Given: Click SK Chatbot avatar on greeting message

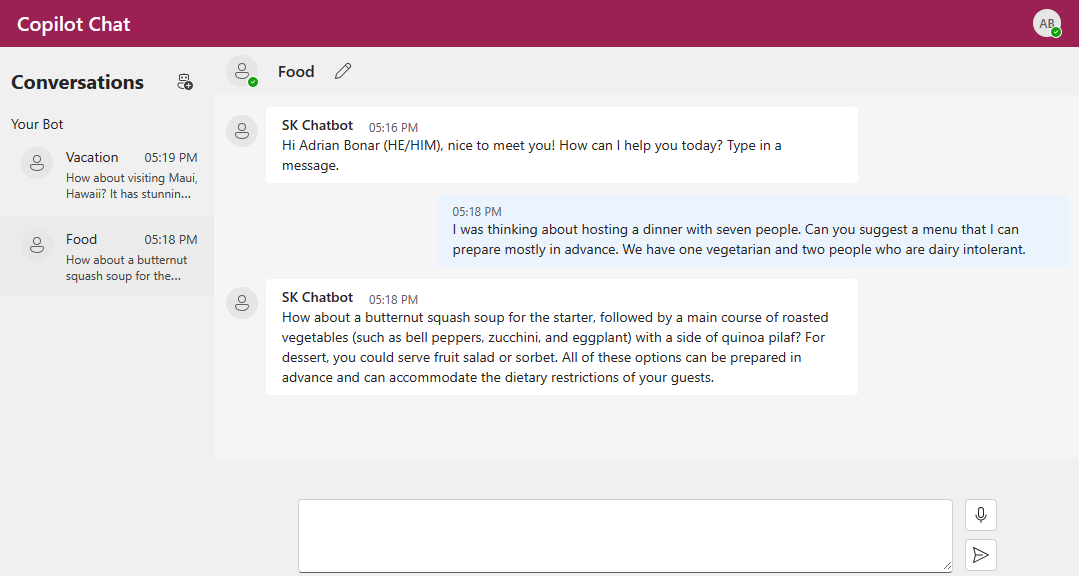Looking at the screenshot, I should [x=242, y=131].
